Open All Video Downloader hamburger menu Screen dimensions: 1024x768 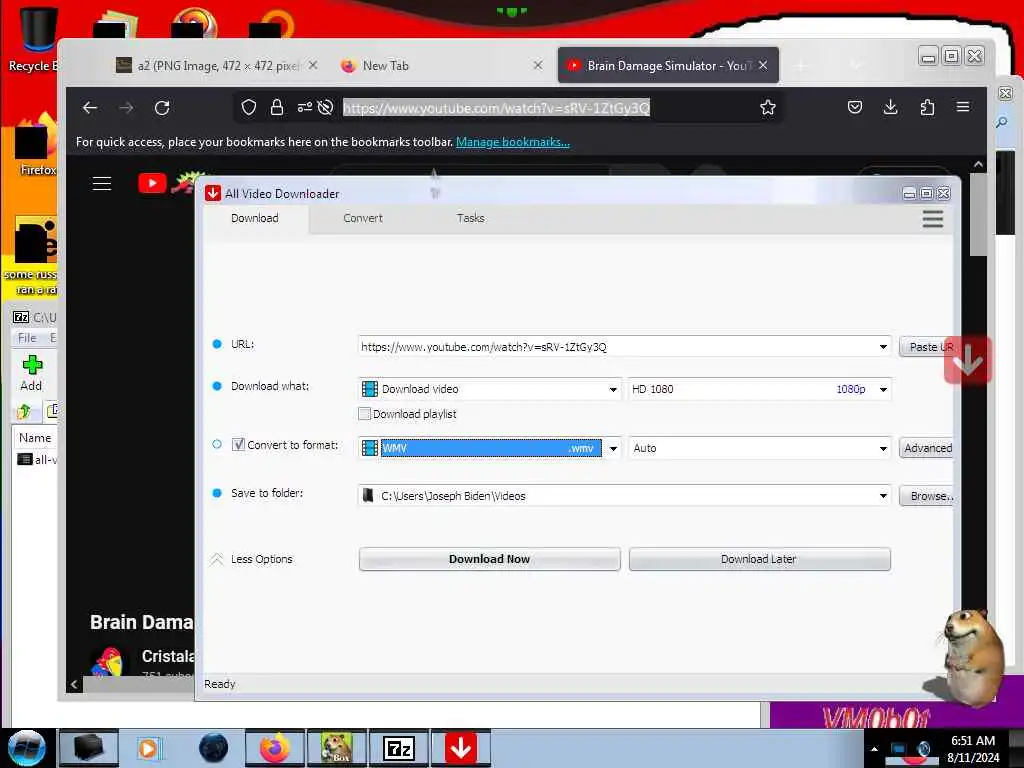pyautogui.click(x=933, y=219)
